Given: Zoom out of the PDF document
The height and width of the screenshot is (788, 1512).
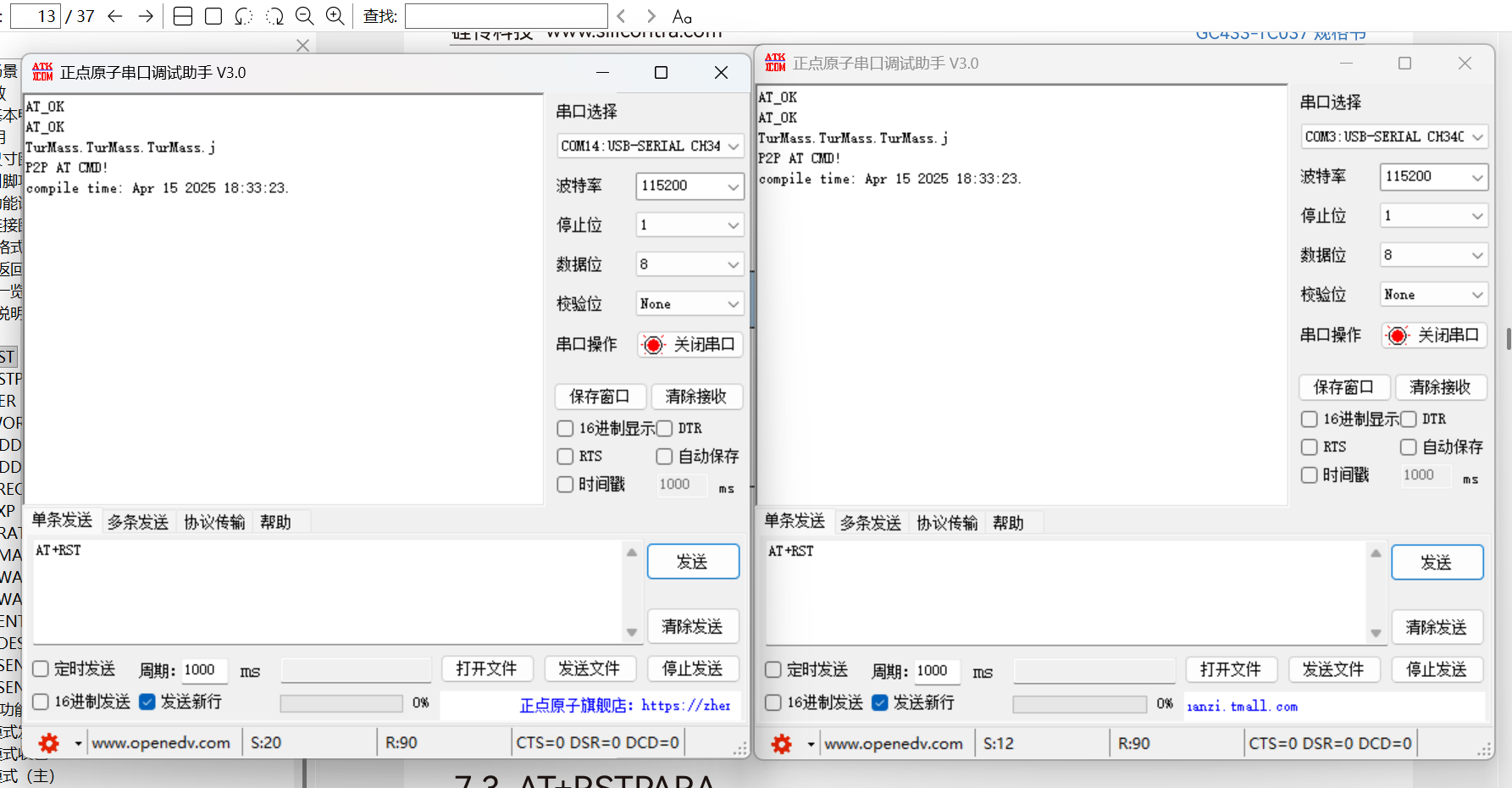Looking at the screenshot, I should click(305, 16).
